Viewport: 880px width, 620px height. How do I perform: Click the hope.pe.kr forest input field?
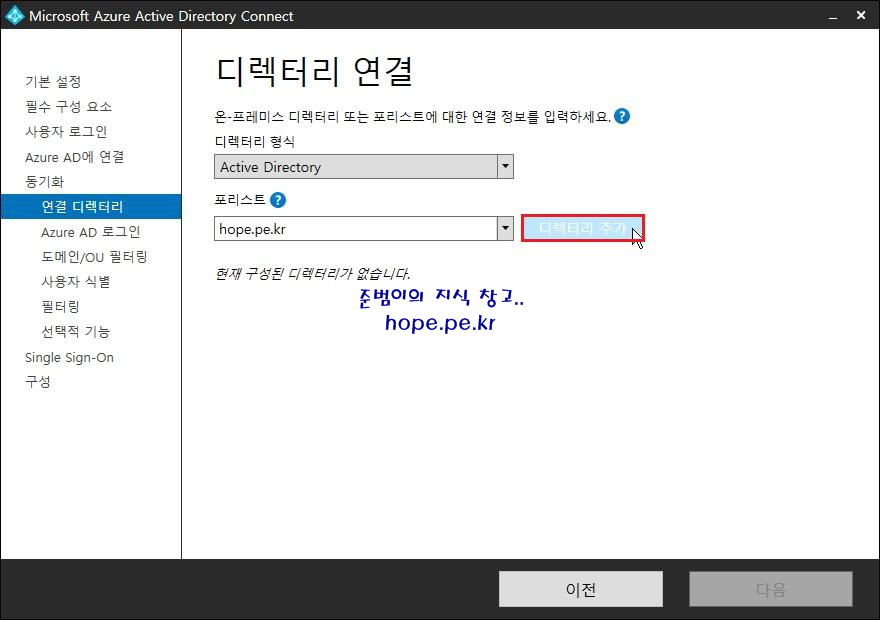(356, 229)
